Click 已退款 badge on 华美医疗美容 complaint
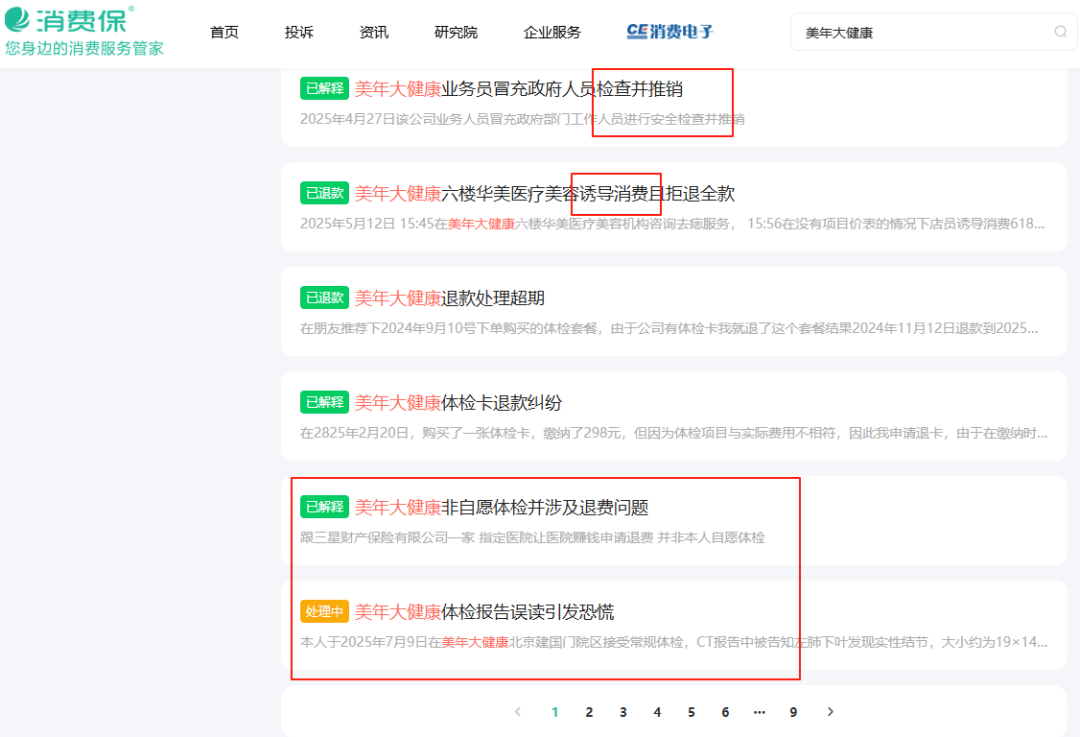Image resolution: width=1080 pixels, height=737 pixels. (324, 194)
